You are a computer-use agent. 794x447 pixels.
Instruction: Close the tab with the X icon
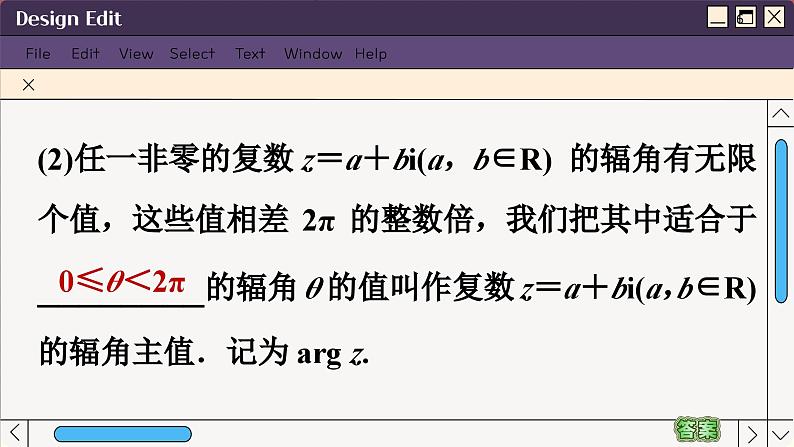[x=29, y=85]
